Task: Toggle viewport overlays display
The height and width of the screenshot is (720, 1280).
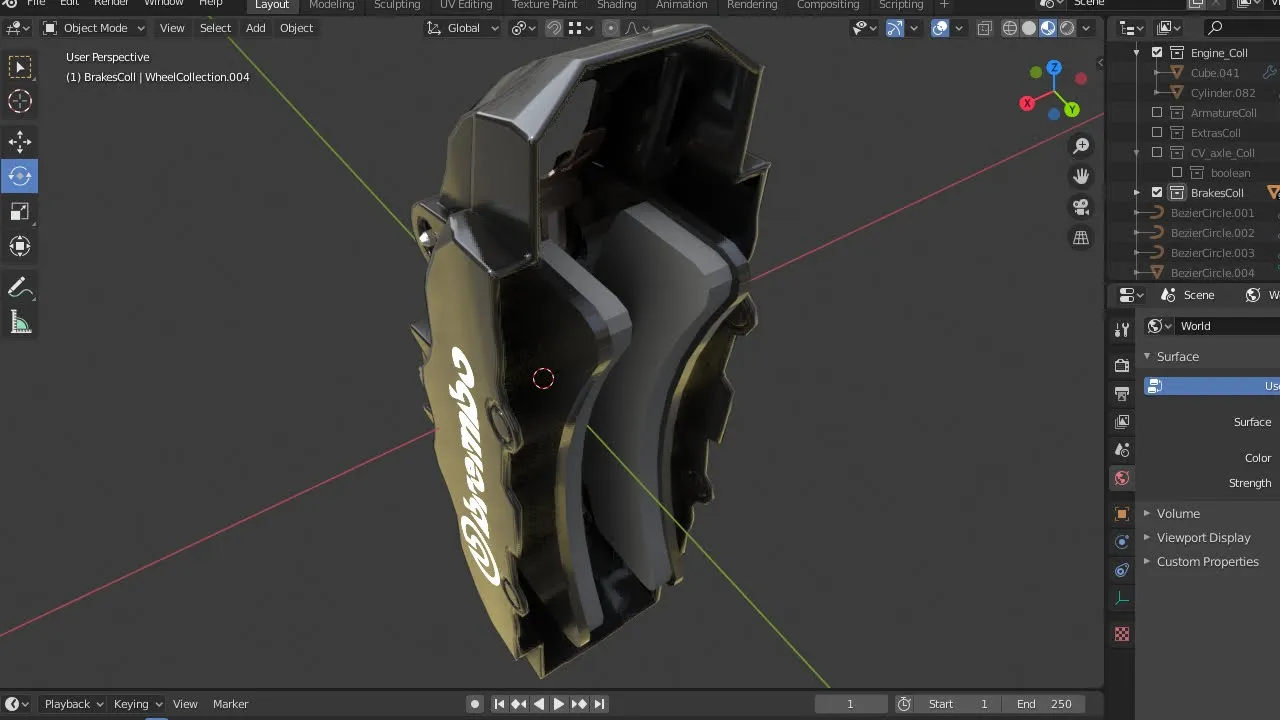Action: coord(940,28)
